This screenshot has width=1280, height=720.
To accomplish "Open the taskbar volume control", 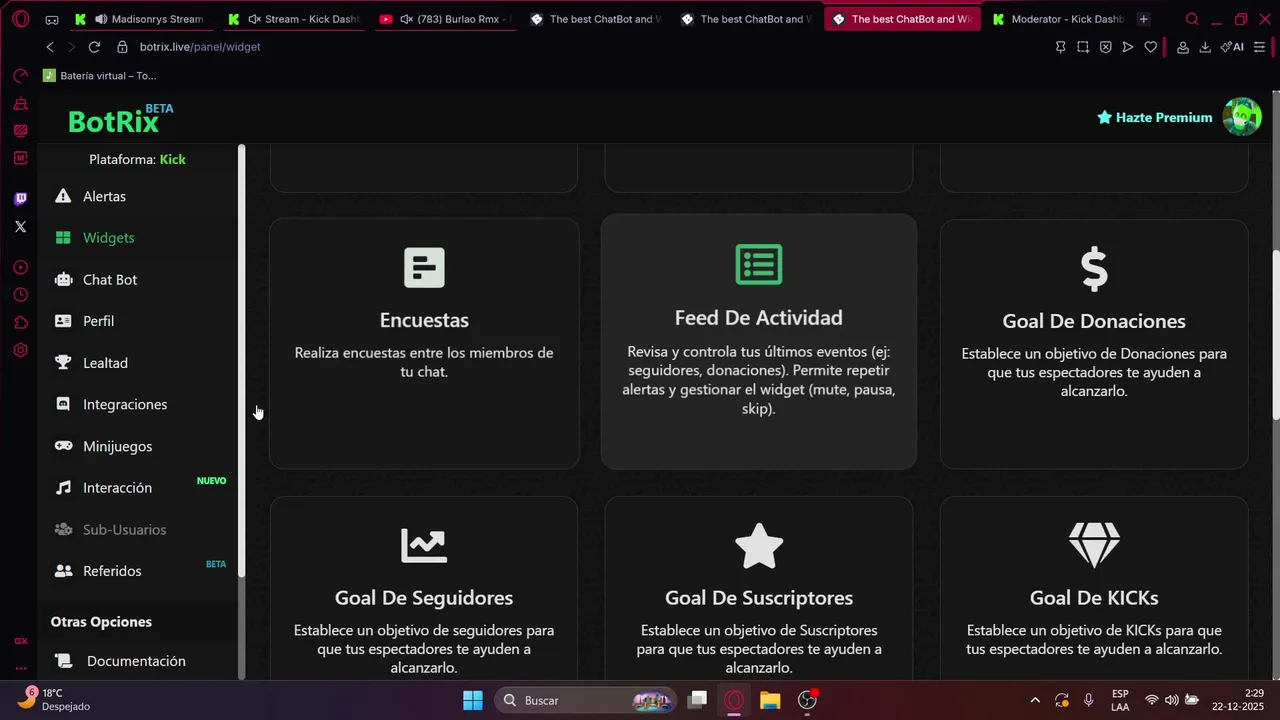I will click(1171, 700).
